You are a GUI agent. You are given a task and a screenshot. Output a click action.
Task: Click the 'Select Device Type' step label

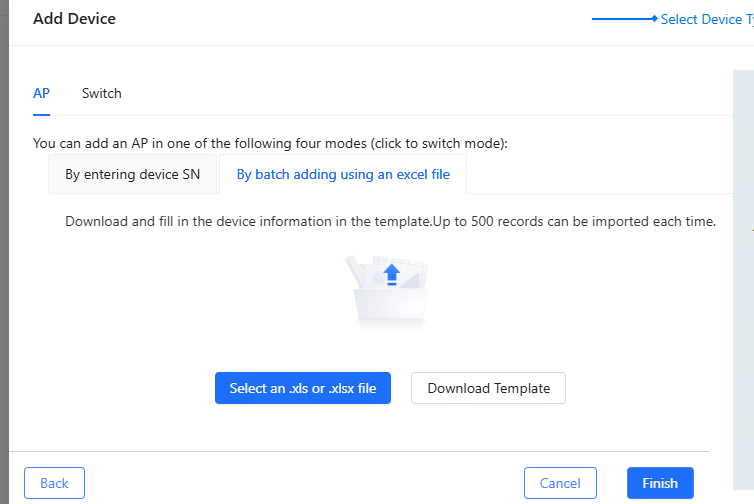pyautogui.click(x=705, y=19)
